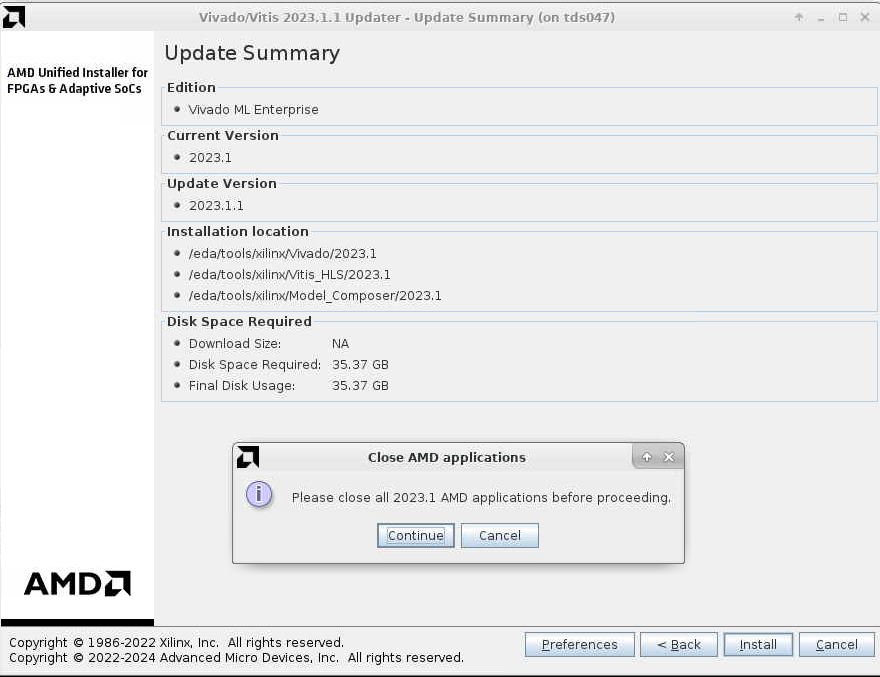Viewport: 880px width, 677px height.
Task: Click the 'Close AMD applications' dialog title bar
Action: click(446, 457)
